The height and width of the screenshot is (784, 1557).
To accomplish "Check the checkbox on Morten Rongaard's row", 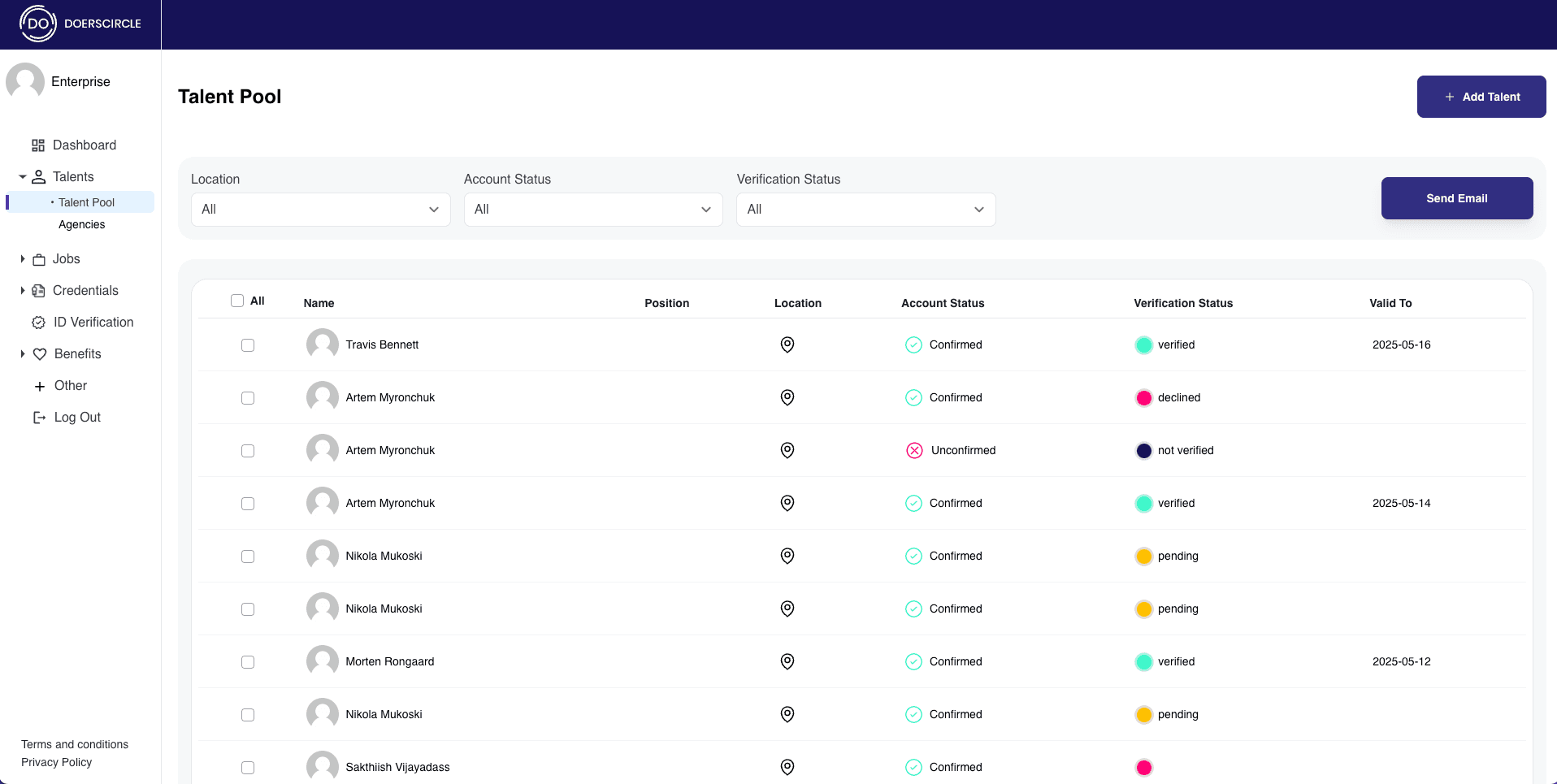I will [x=248, y=661].
